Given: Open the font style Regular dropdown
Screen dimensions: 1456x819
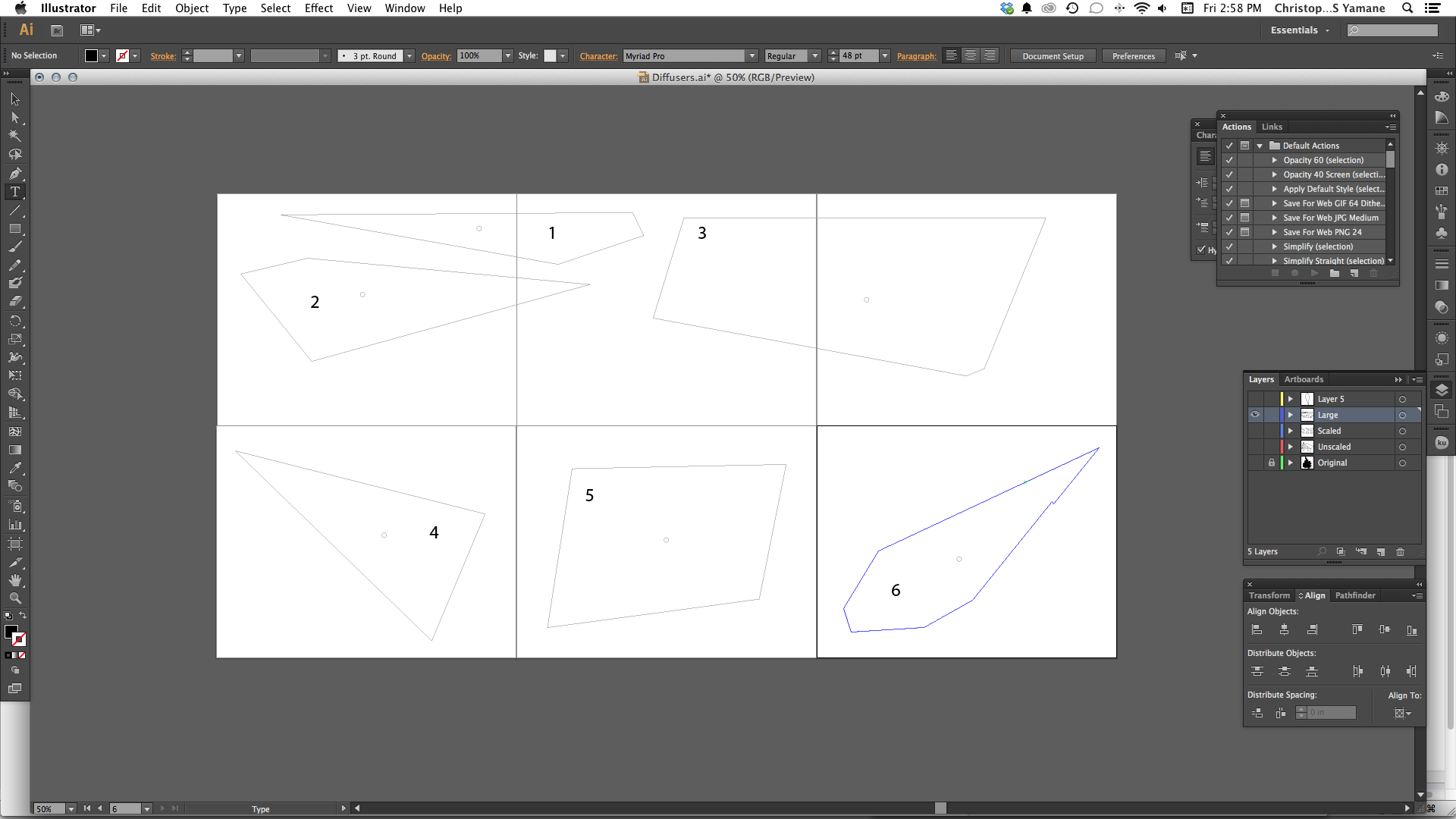Looking at the screenshot, I should pyautogui.click(x=815, y=56).
